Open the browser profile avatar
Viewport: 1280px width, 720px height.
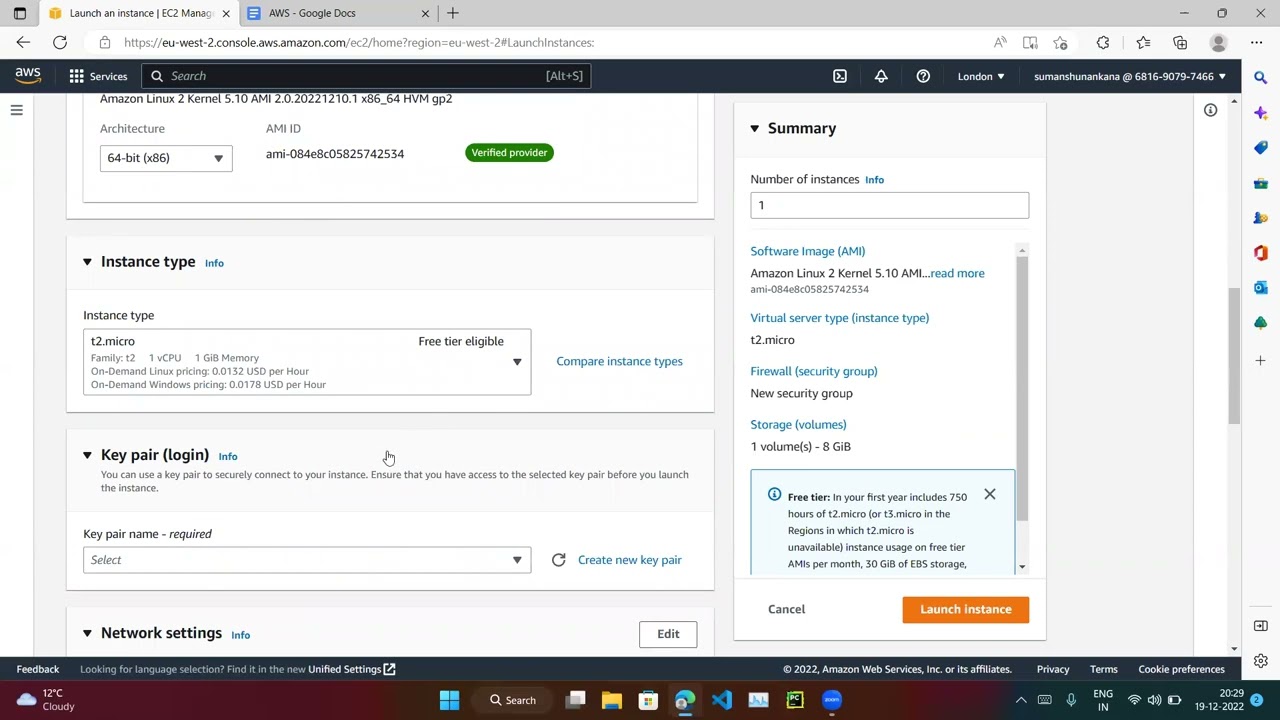1218,42
